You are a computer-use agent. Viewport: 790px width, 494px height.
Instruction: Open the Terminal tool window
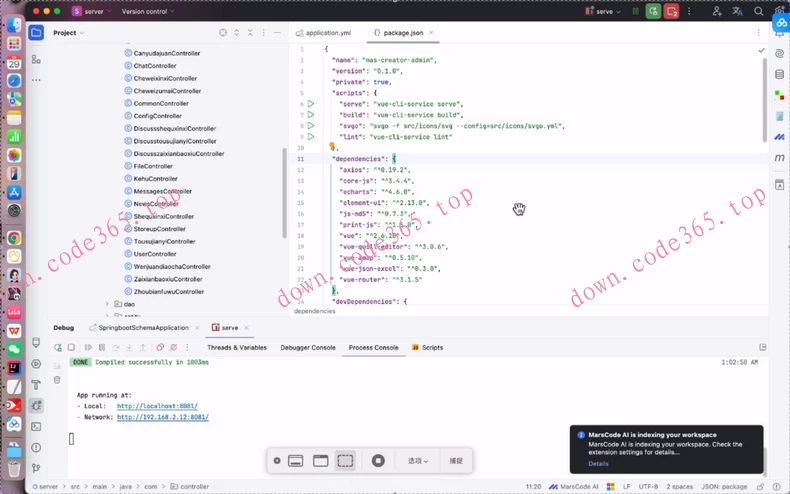pyautogui.click(x=36, y=426)
